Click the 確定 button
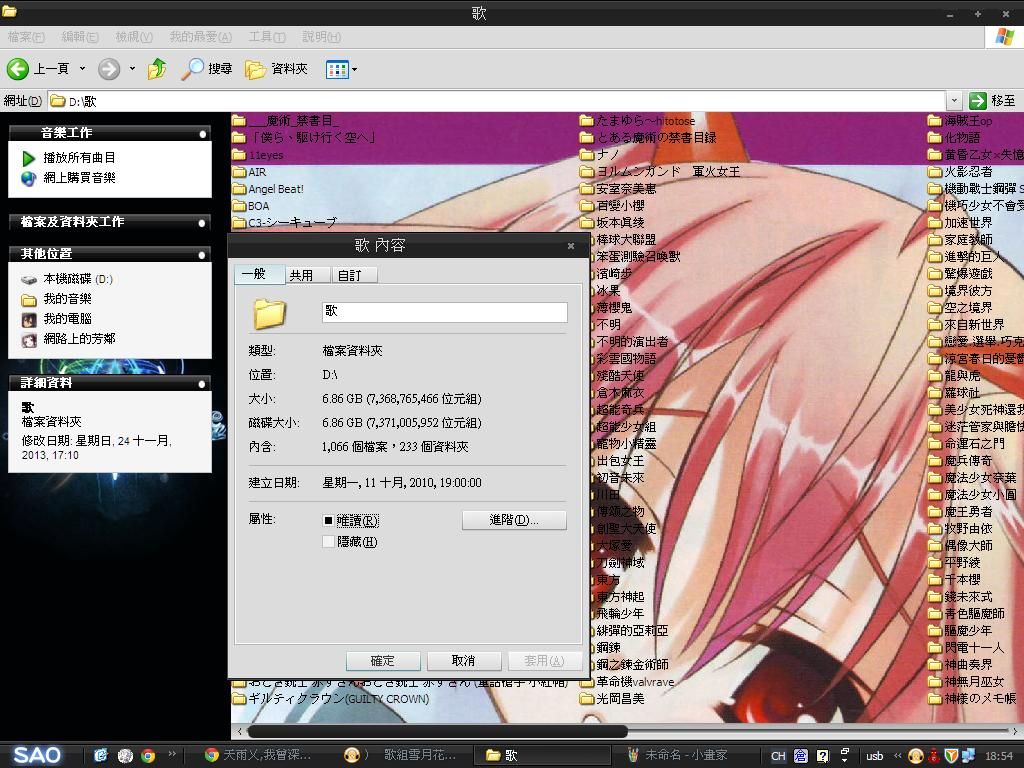The height and width of the screenshot is (768, 1024). coord(383,661)
